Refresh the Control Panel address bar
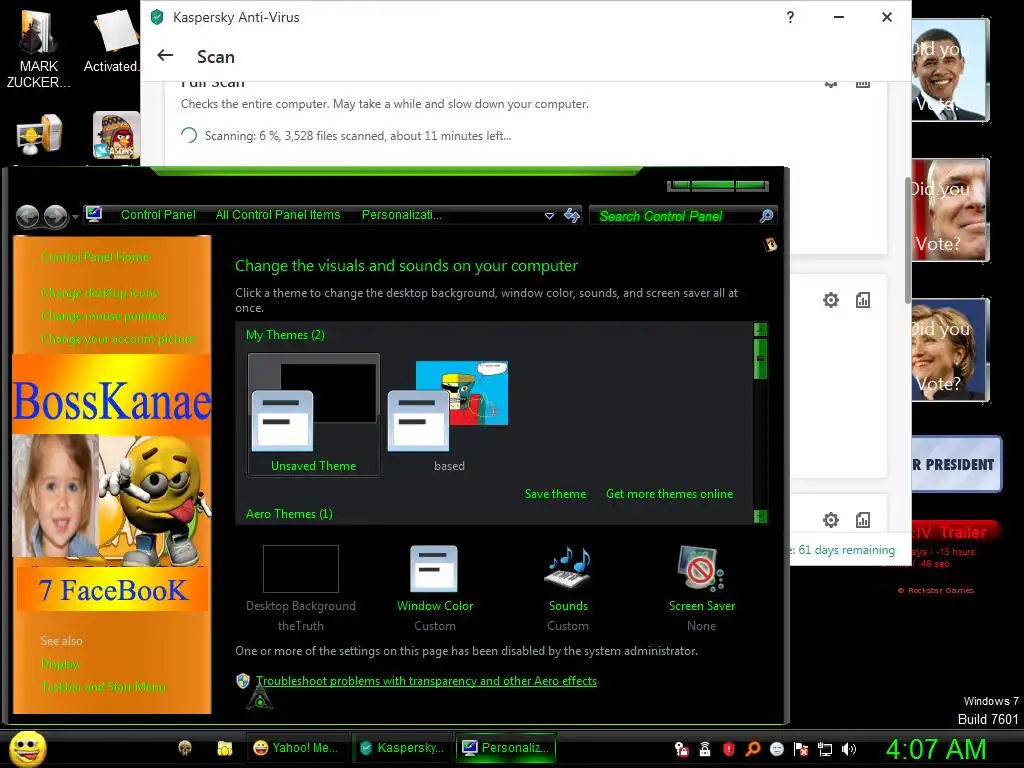This screenshot has height=768, width=1024. 572,216
